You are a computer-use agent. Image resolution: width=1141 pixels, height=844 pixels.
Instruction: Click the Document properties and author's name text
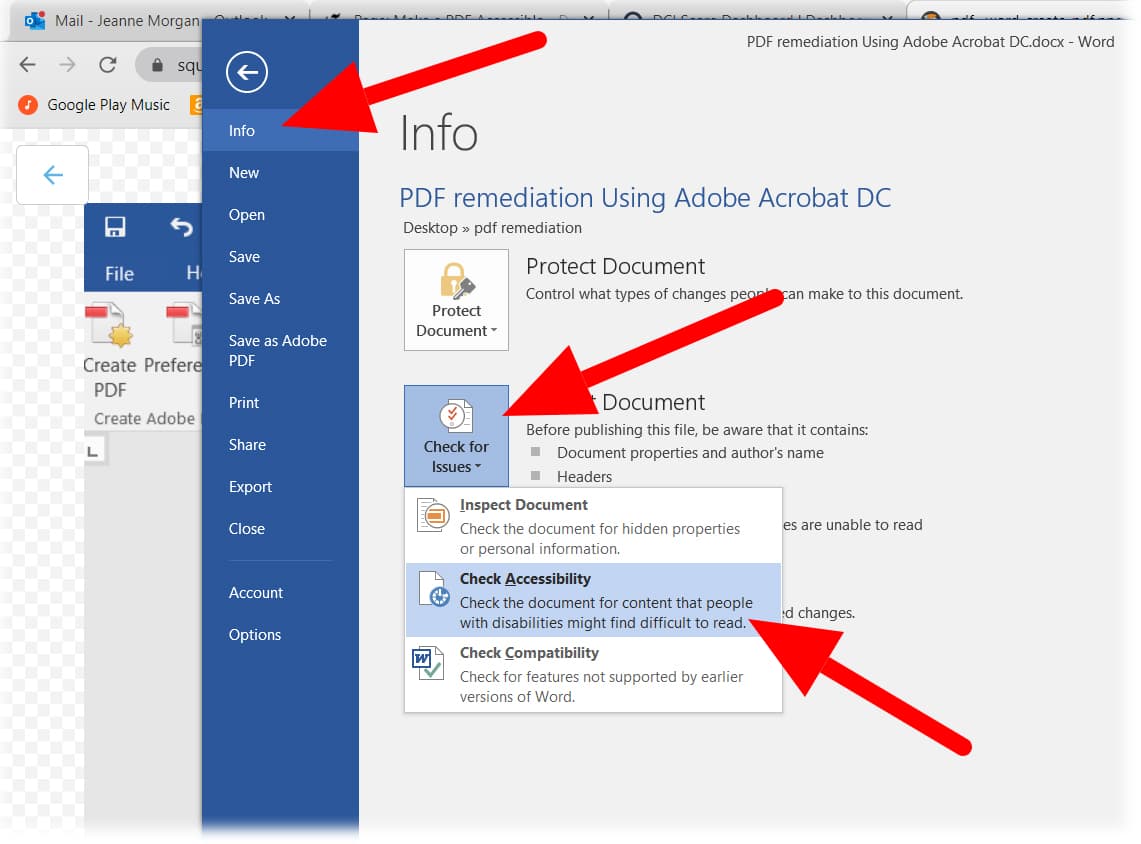pos(690,453)
